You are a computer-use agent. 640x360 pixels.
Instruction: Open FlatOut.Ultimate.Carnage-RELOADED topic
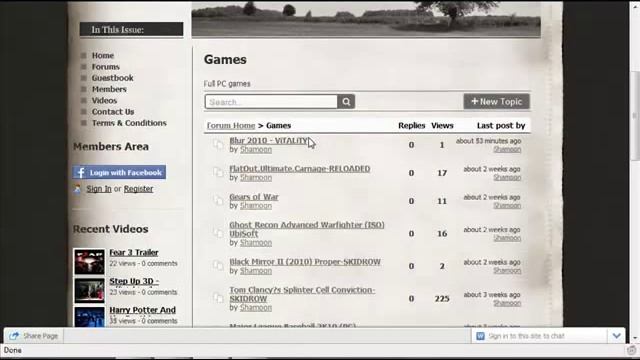pos(300,169)
